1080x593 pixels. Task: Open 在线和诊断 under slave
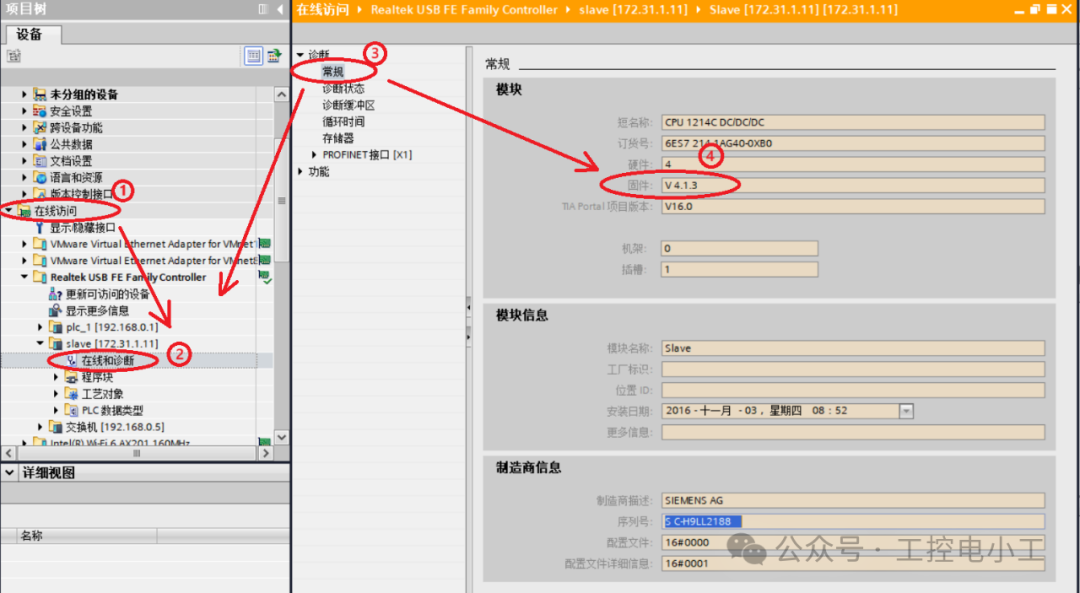pos(107,360)
